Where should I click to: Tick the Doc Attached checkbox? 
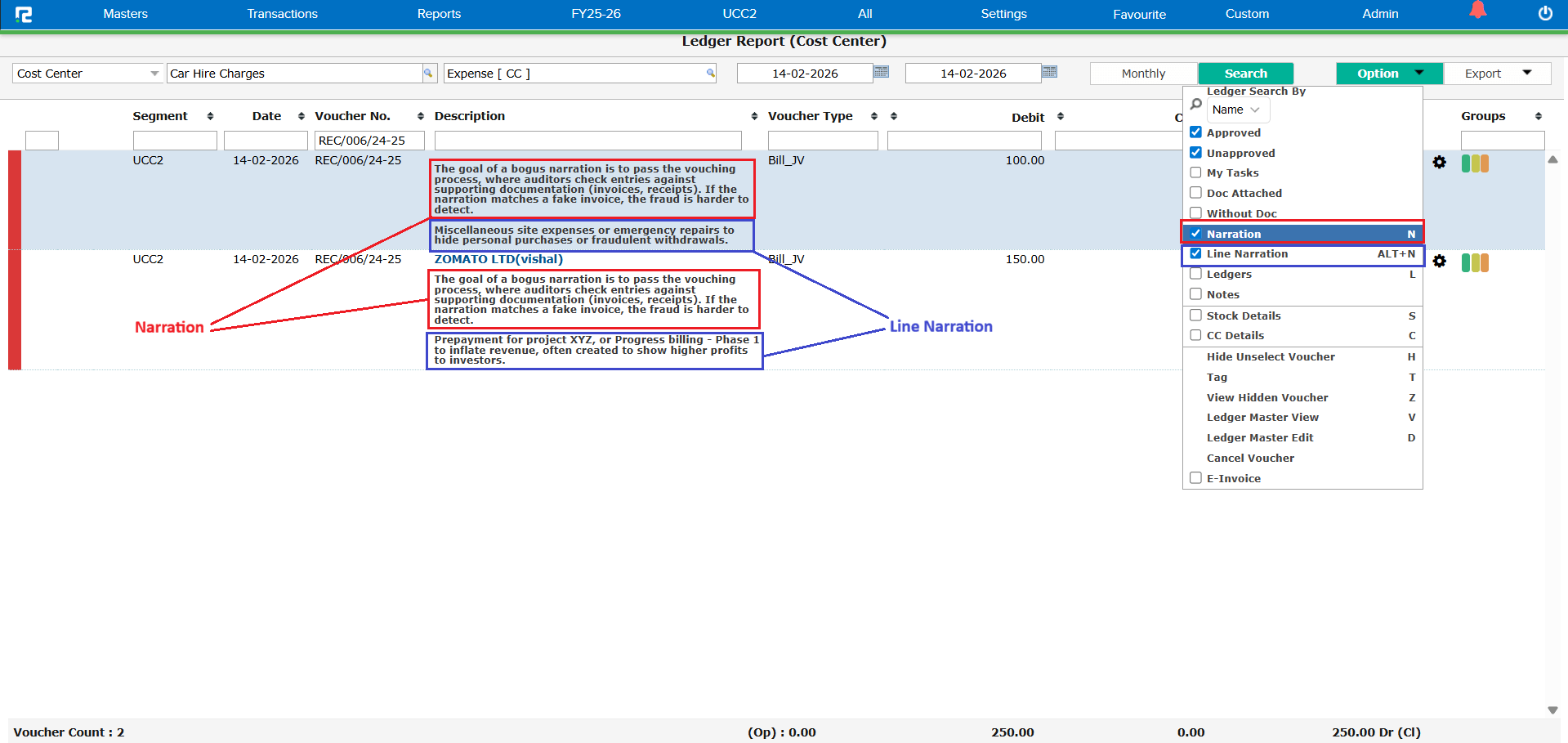[x=1195, y=193]
